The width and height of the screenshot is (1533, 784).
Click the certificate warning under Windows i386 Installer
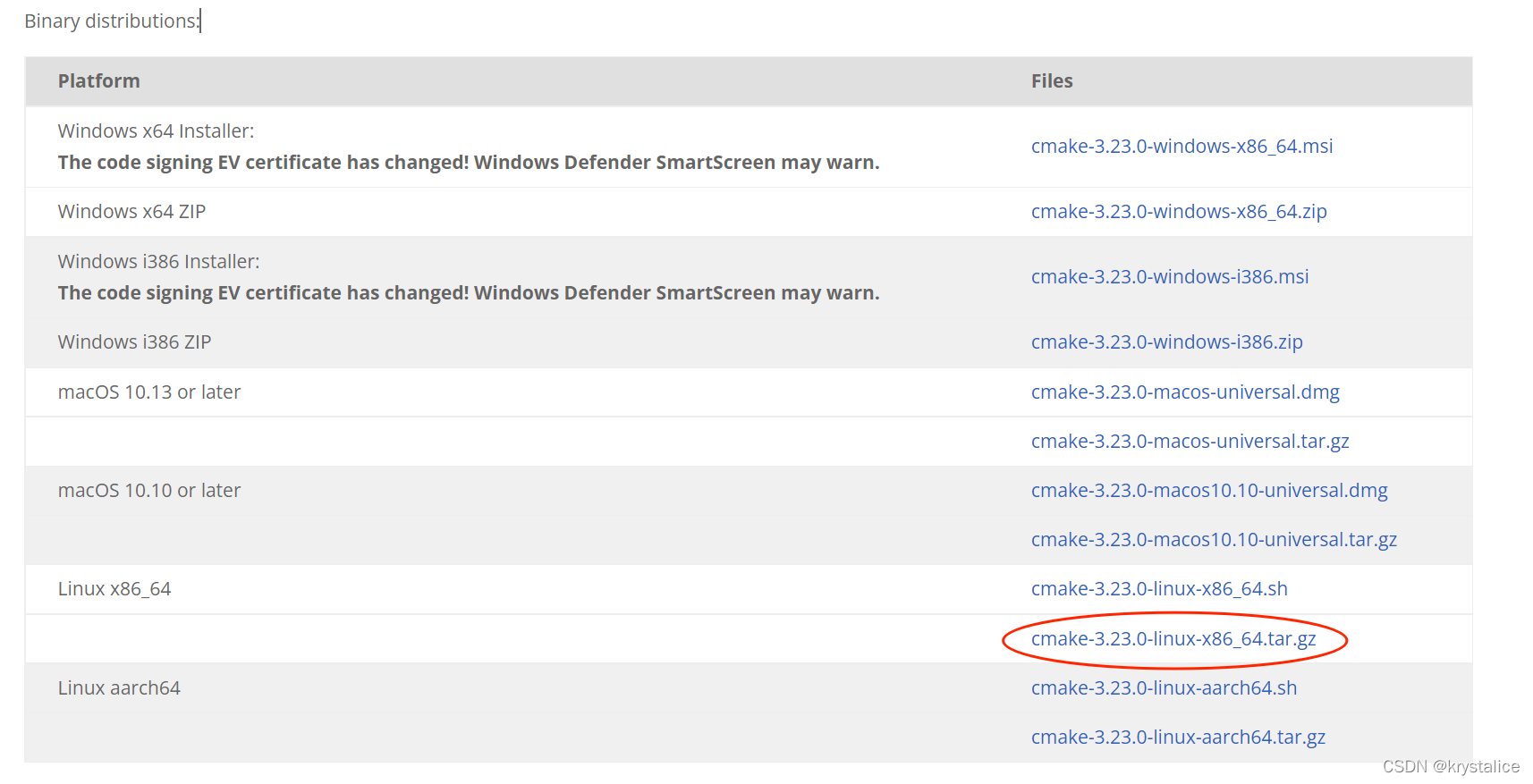469,293
